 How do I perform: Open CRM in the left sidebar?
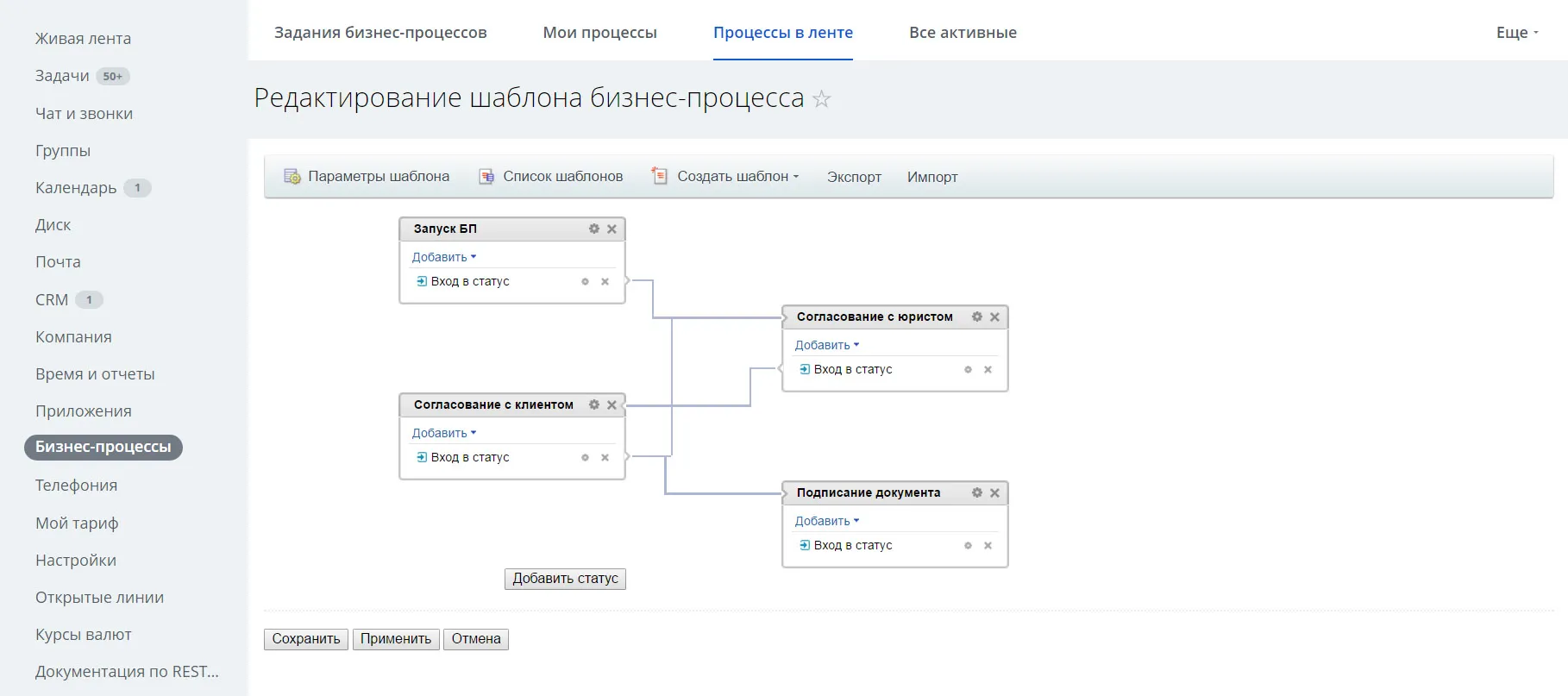[52, 300]
